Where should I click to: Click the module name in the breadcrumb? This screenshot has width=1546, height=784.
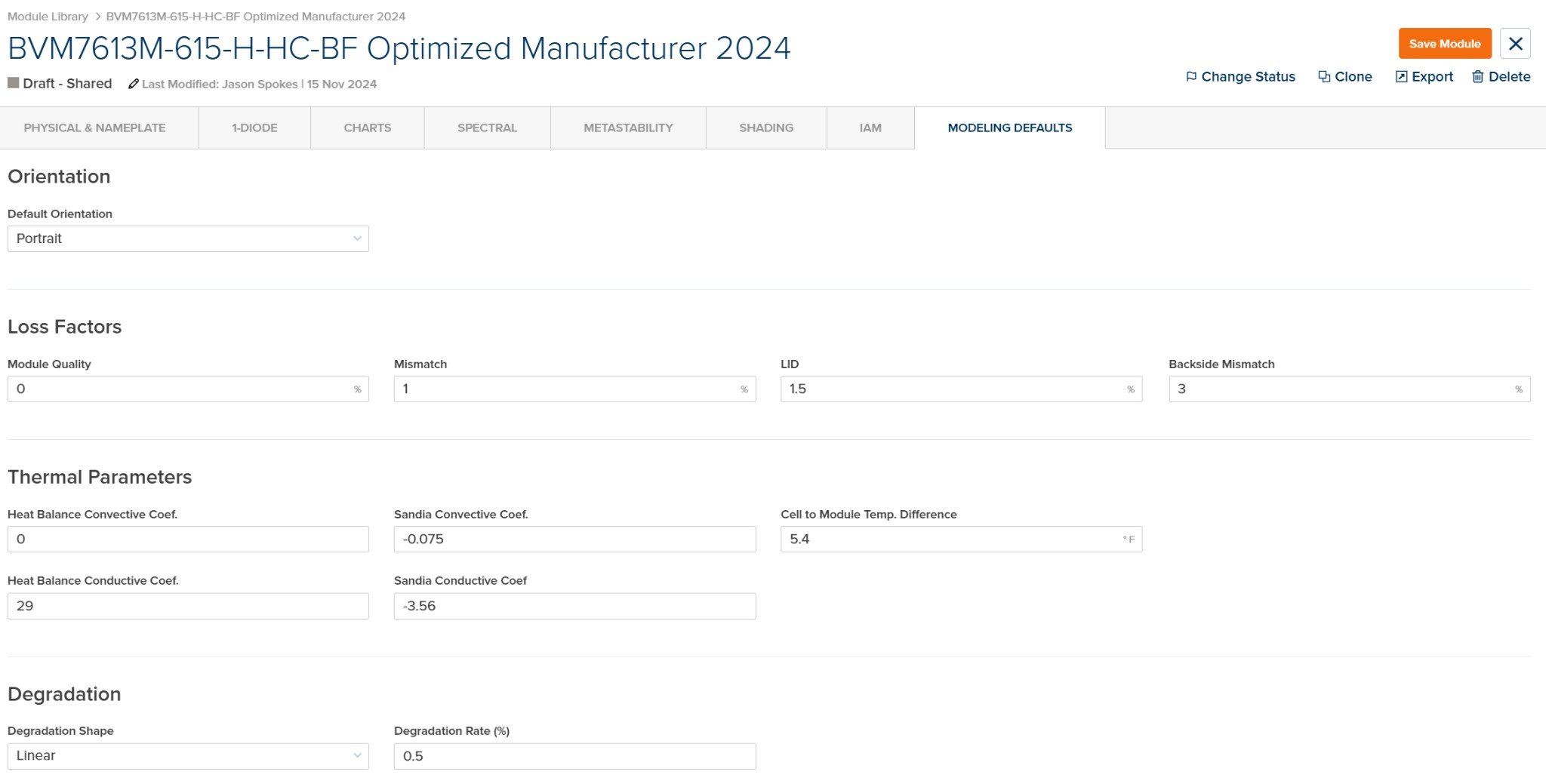coord(255,17)
